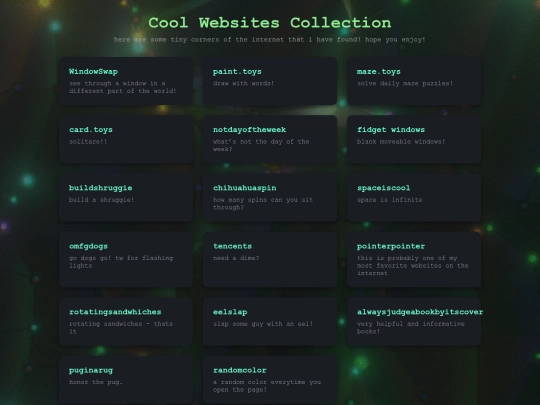The image size is (540, 405).
Task: Click the text 'go dogs go! tw for flashing lights'
Action: 121,262
